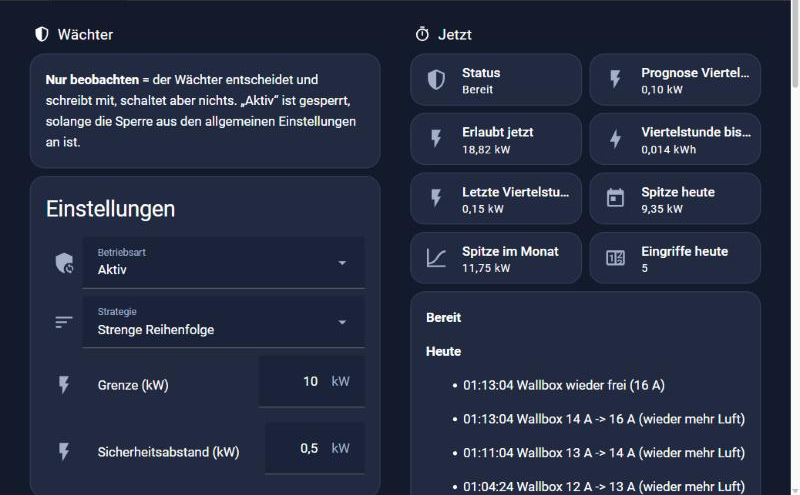Click the Nur beobachten description text

[201, 111]
